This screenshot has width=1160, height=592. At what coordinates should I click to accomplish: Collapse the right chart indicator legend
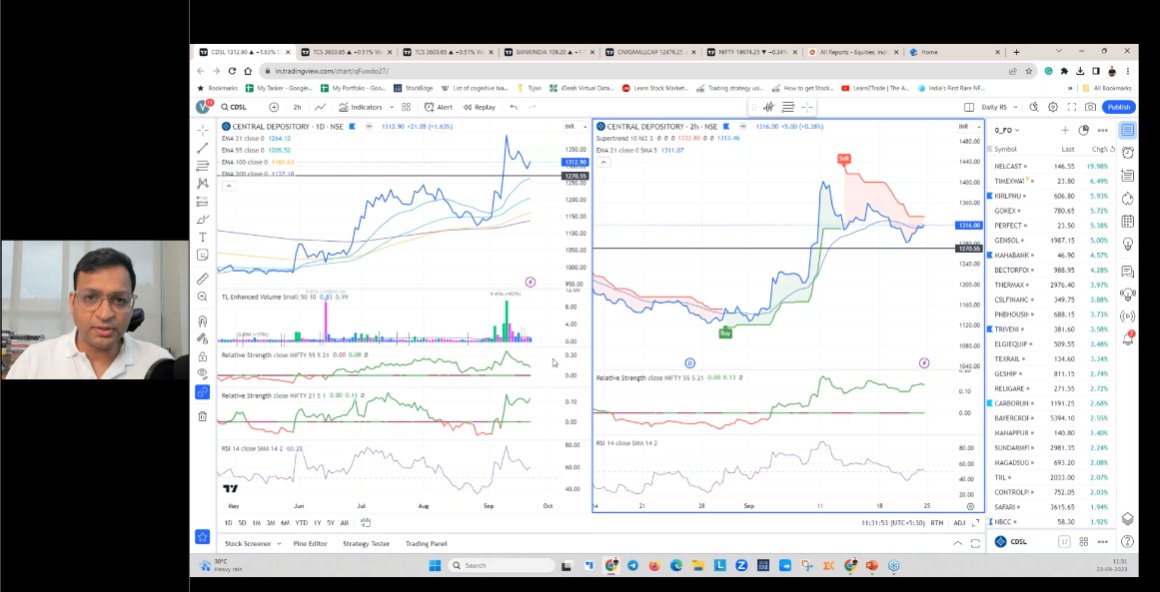(x=602, y=162)
